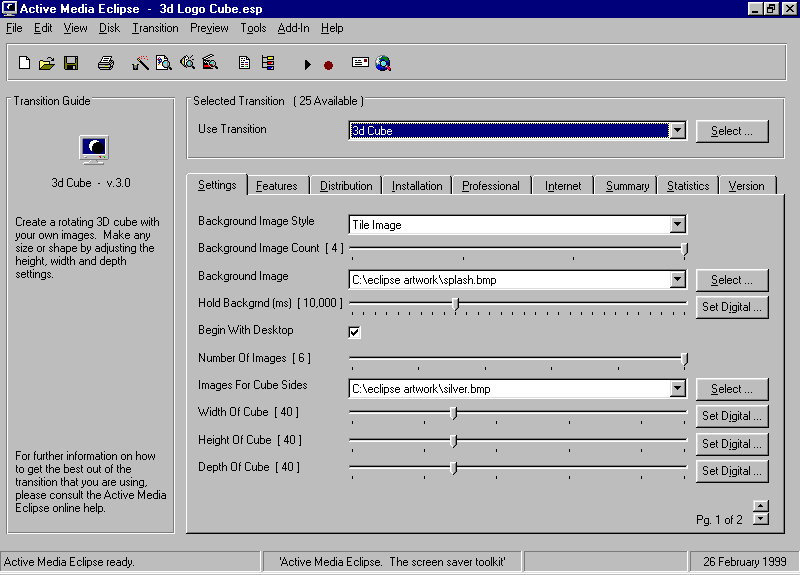
Task: Click the Save floppy disk icon
Action: tap(71, 63)
